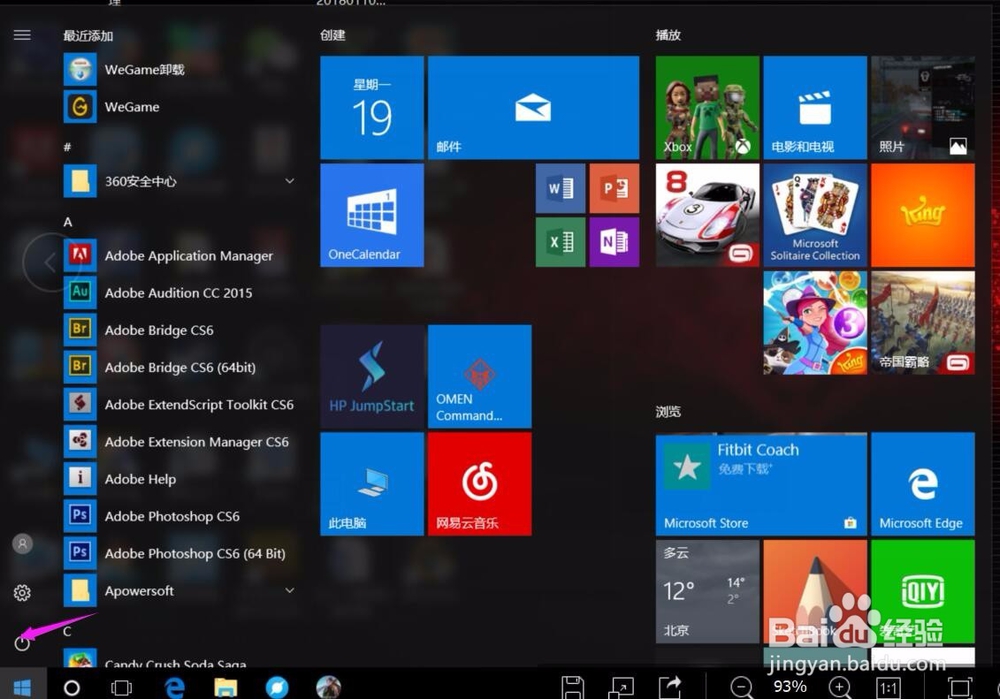
Task: Open the calendar tile showing 19
Action: click(x=372, y=107)
